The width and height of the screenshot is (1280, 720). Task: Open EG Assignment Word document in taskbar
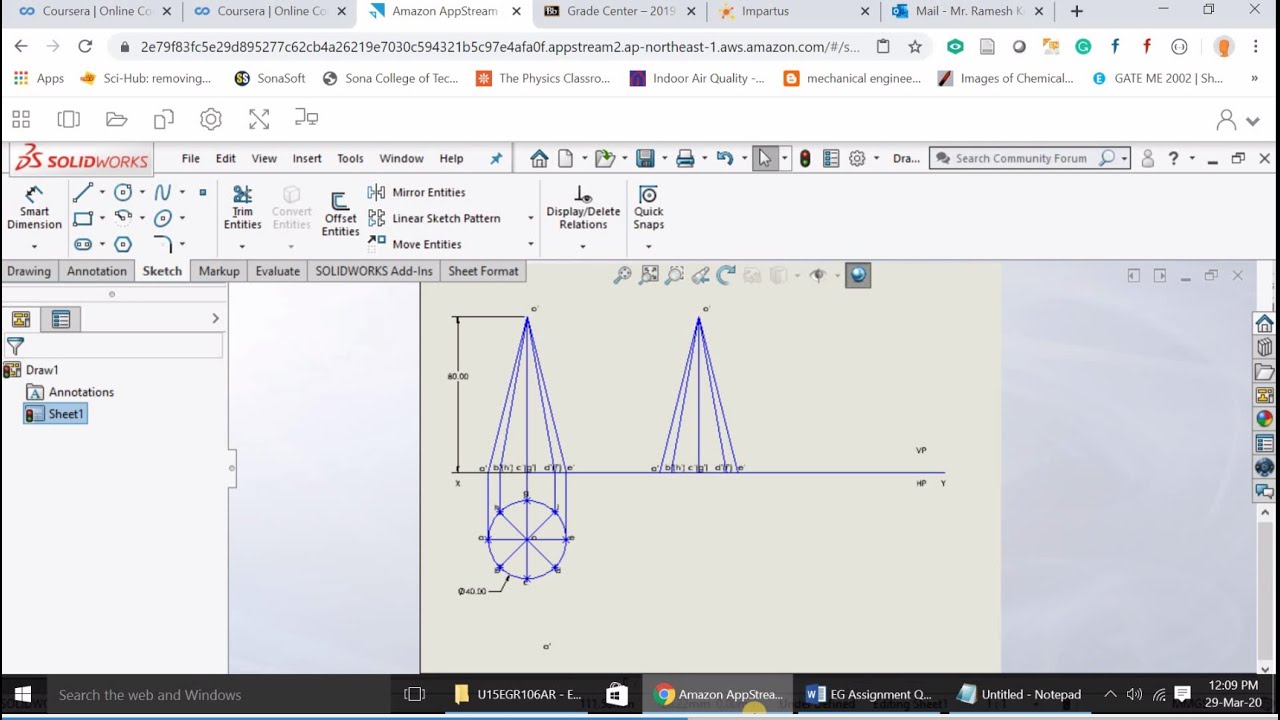click(868, 694)
